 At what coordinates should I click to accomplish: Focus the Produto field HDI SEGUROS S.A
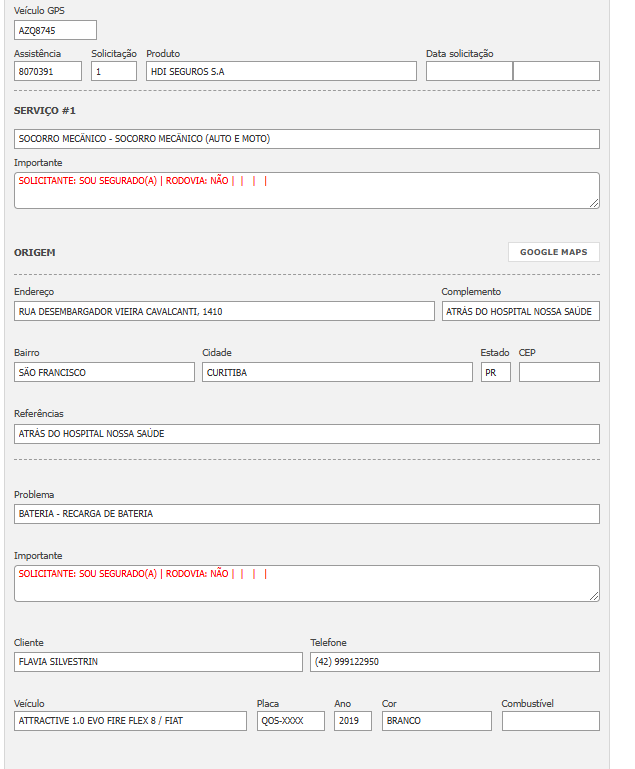281,71
